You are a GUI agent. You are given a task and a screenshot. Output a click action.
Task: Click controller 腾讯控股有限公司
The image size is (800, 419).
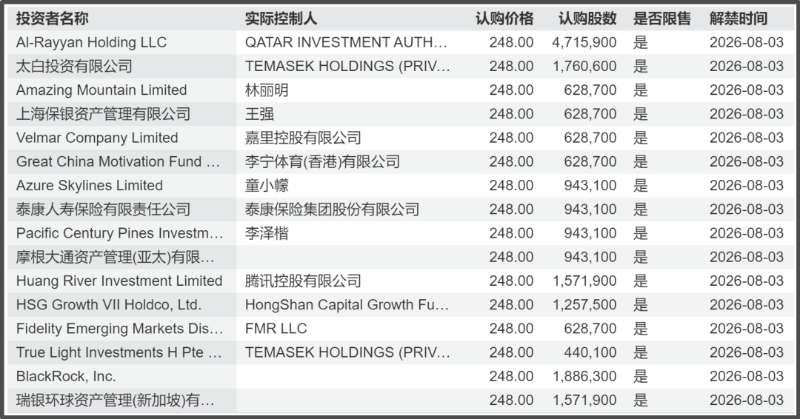(303, 281)
